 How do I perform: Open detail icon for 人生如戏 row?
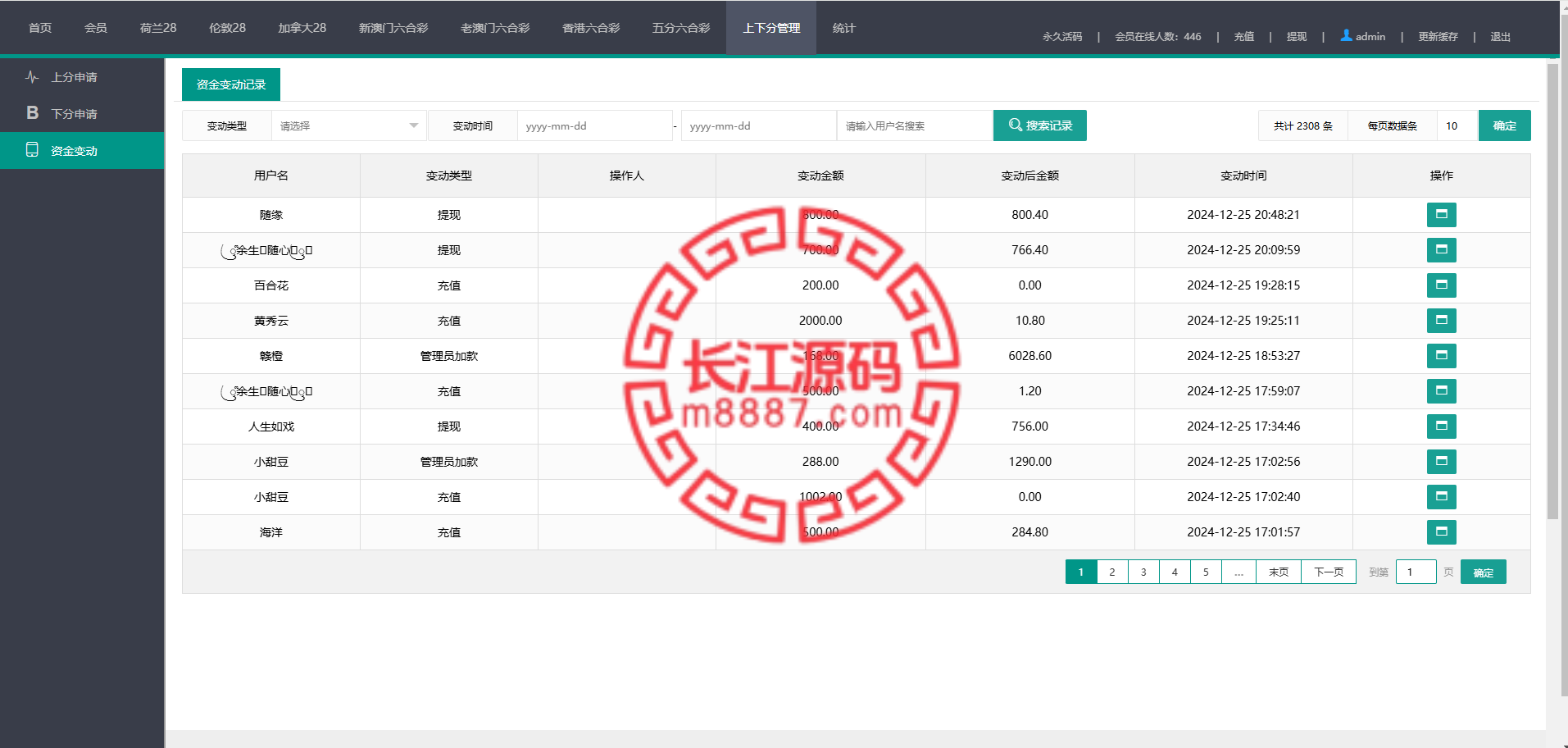1441,426
